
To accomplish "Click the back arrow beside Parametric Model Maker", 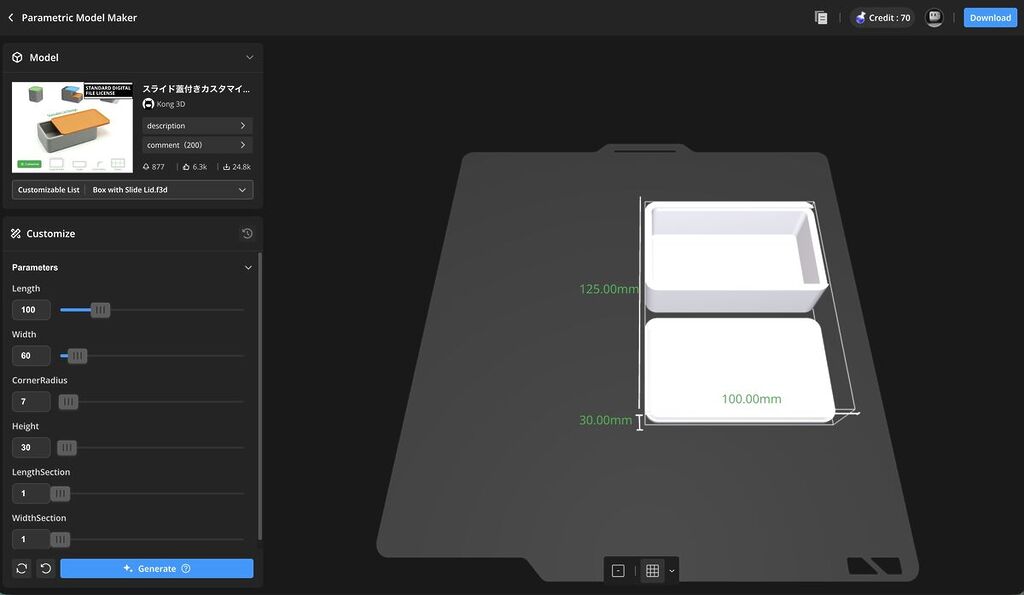I will [x=11, y=18].
